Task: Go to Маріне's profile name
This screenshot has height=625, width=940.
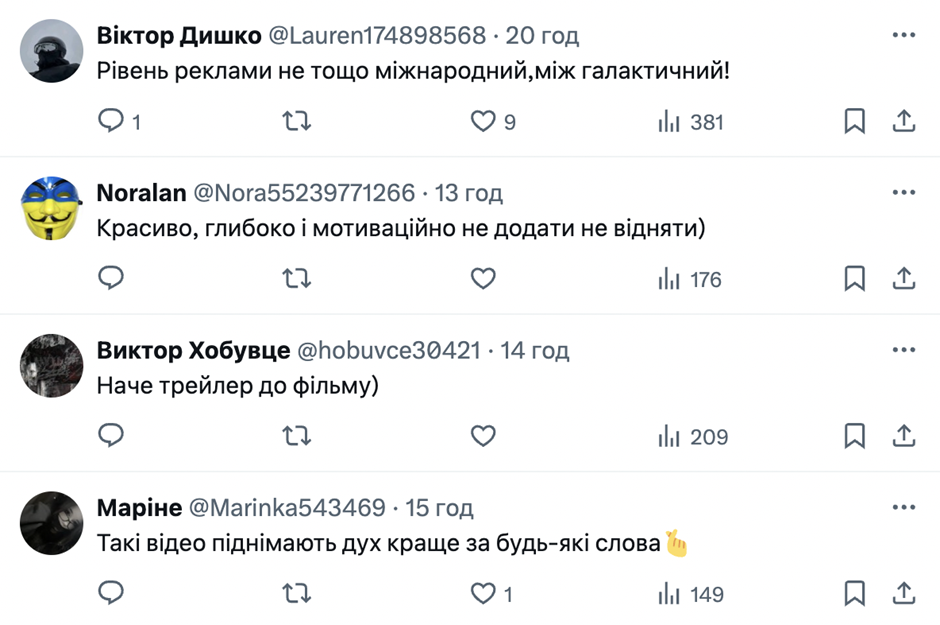Action: pyautogui.click(x=139, y=508)
